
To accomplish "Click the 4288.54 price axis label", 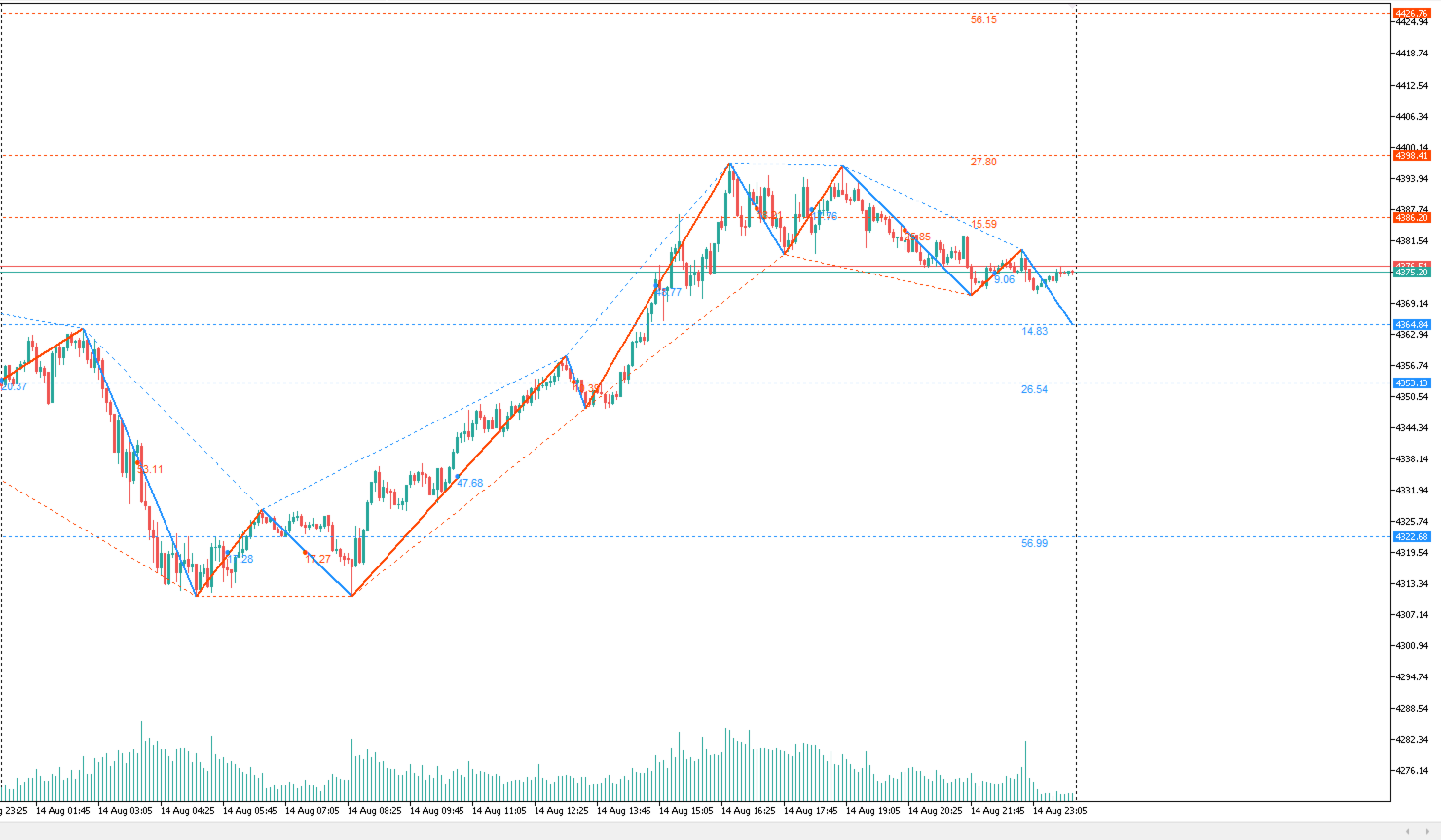I will pos(1412,709).
